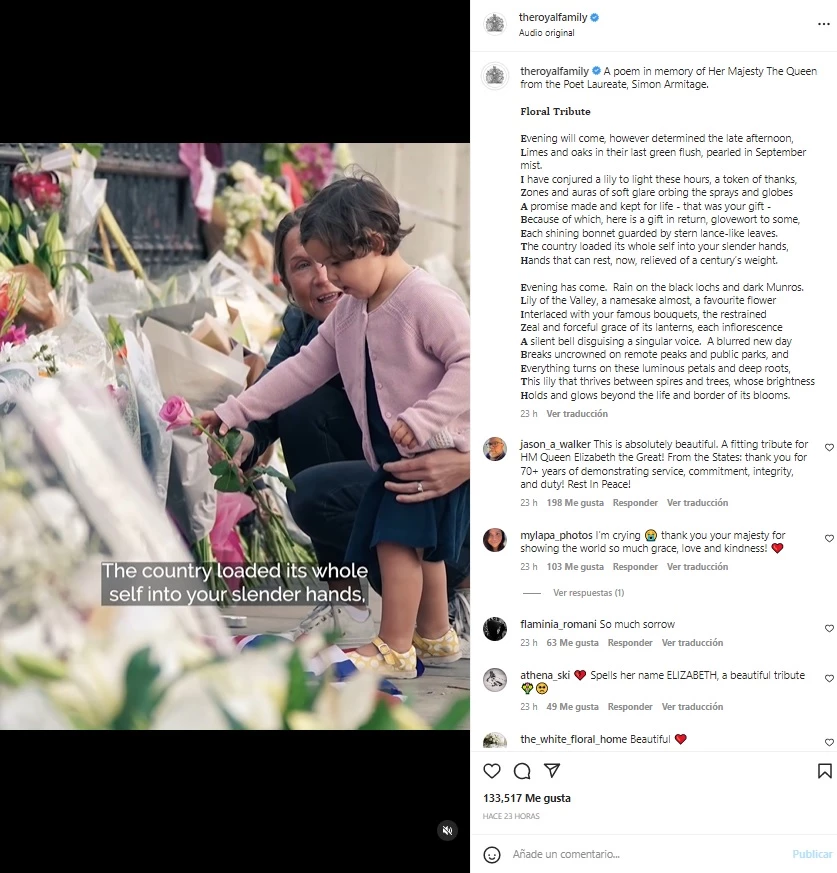This screenshot has height=873, width=837.
Task: Like jason_a_walker's comment
Action: (x=829, y=448)
